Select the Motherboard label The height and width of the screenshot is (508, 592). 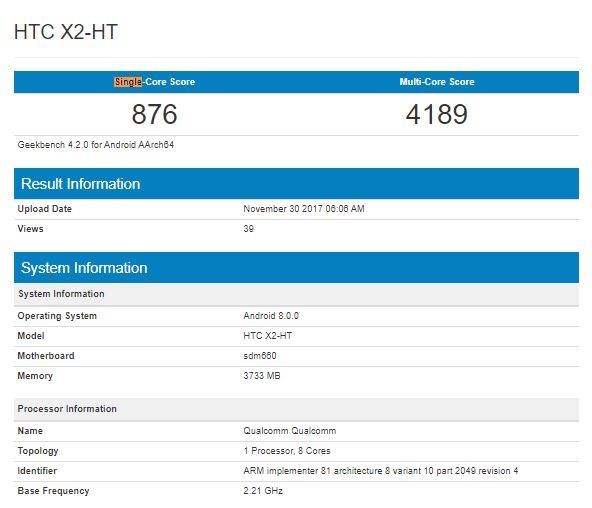point(46,356)
